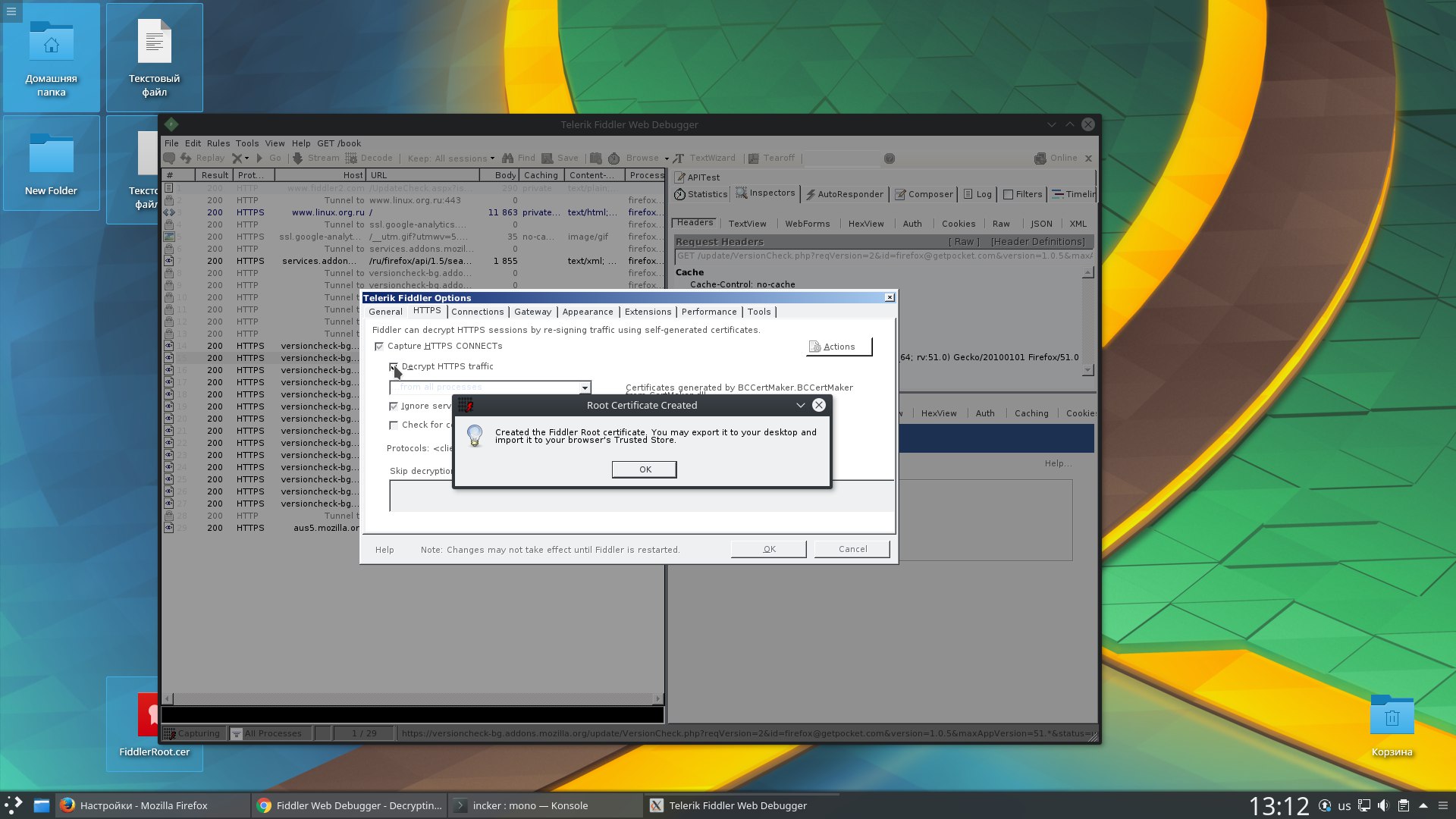Open the Timeline tab
The width and height of the screenshot is (1456, 819).
(1072, 194)
